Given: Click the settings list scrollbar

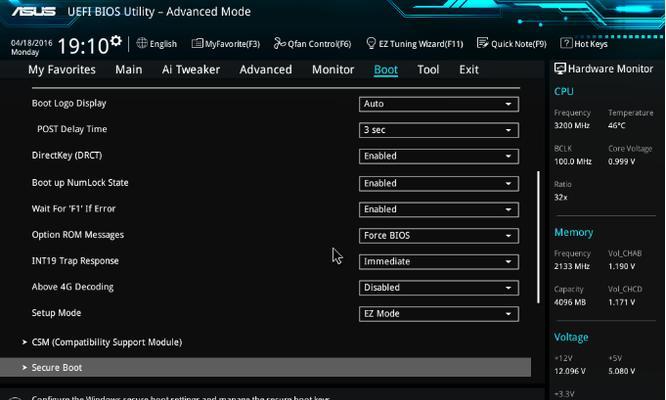Looking at the screenshot, I should pos(538,237).
